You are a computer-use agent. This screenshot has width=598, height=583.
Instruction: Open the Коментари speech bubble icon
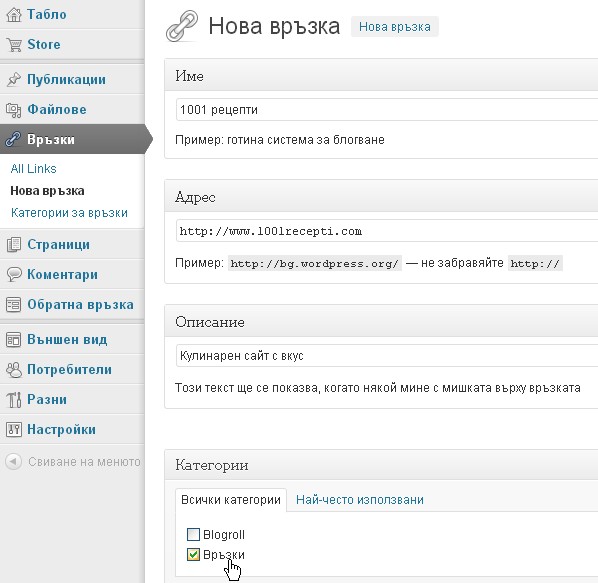pyautogui.click(x=14, y=275)
